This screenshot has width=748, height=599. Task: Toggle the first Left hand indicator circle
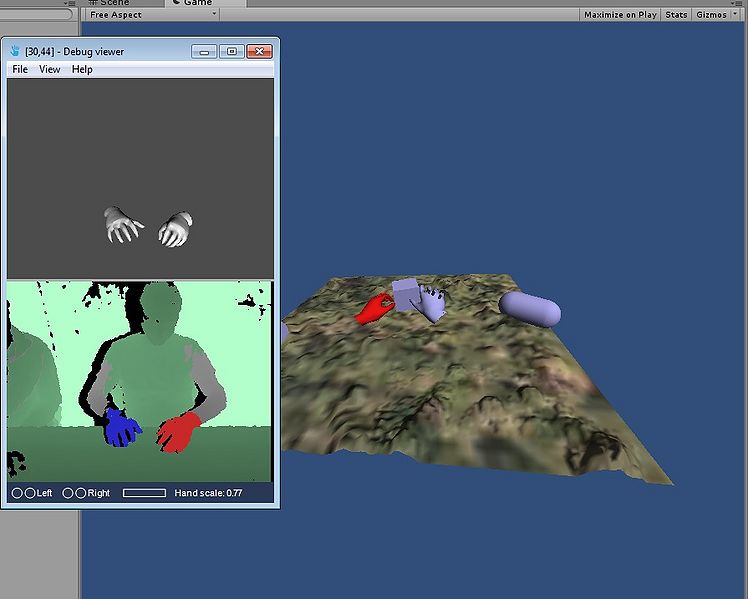click(17, 493)
